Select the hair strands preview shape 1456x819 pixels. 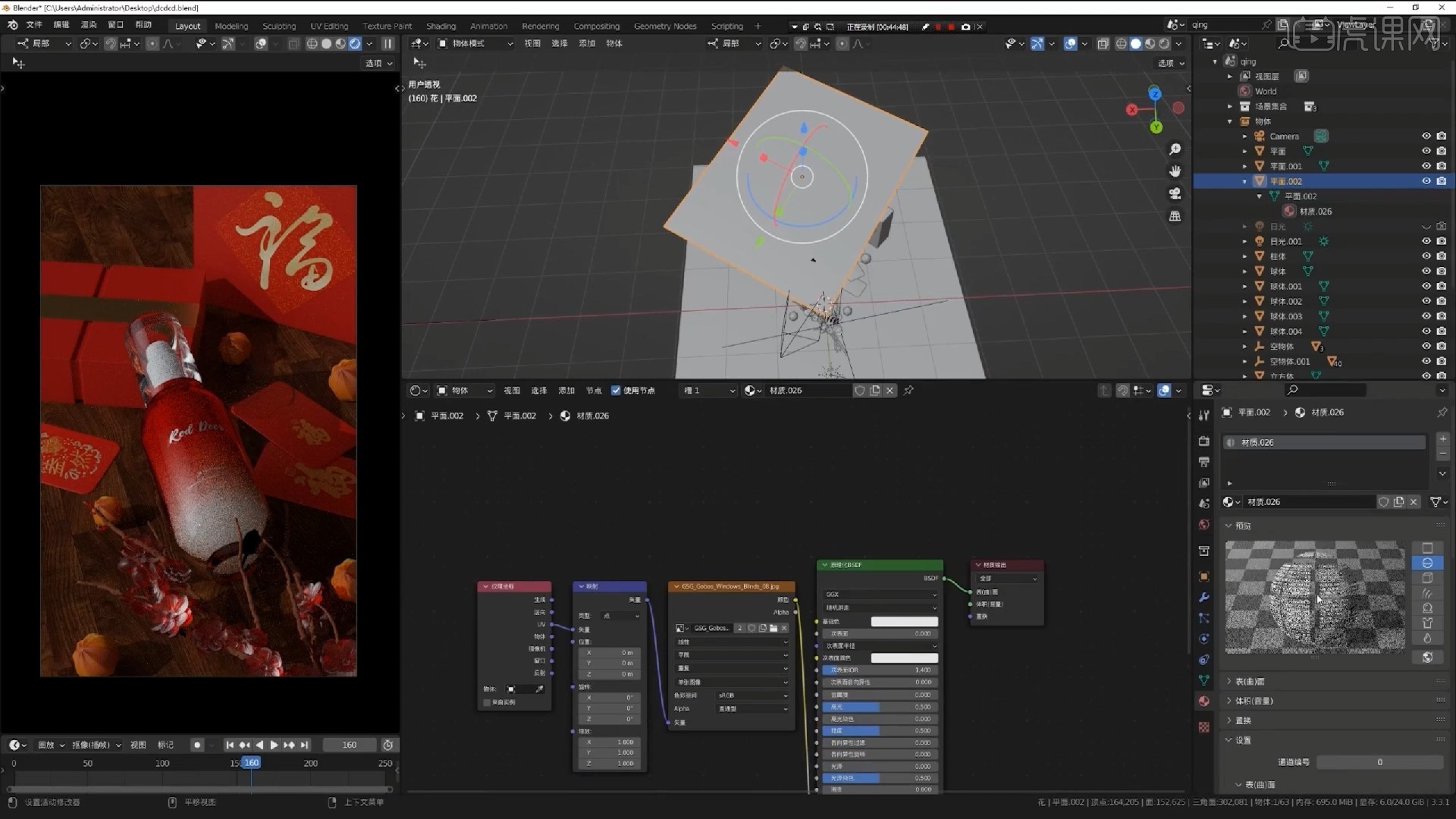point(1427,593)
